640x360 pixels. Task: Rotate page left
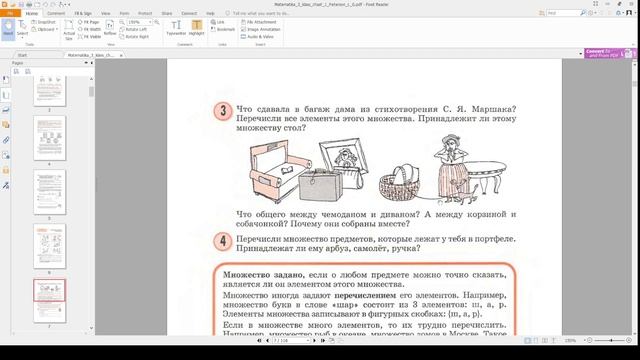(x=133, y=29)
